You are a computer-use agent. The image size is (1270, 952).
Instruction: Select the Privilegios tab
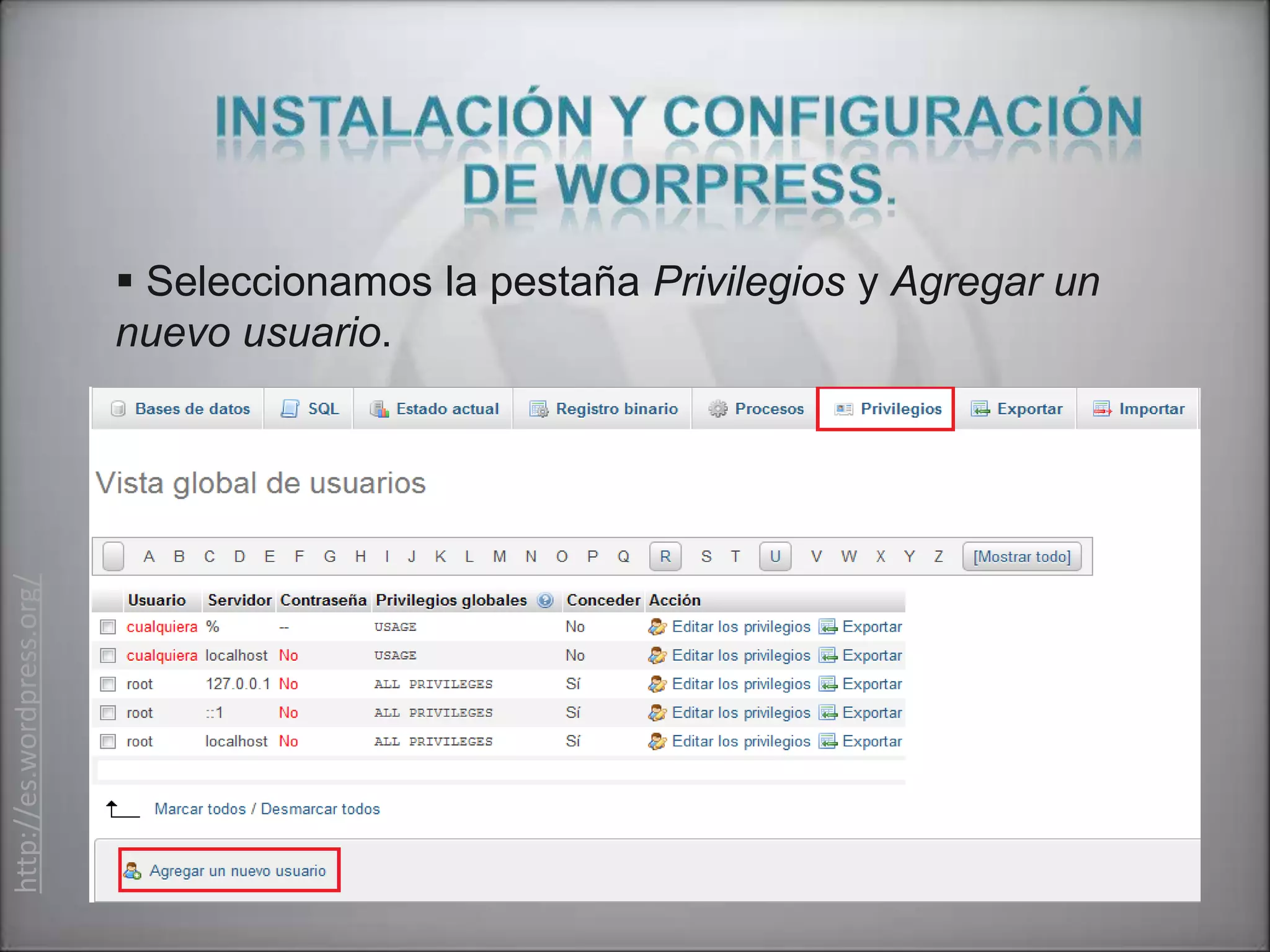tap(886, 409)
